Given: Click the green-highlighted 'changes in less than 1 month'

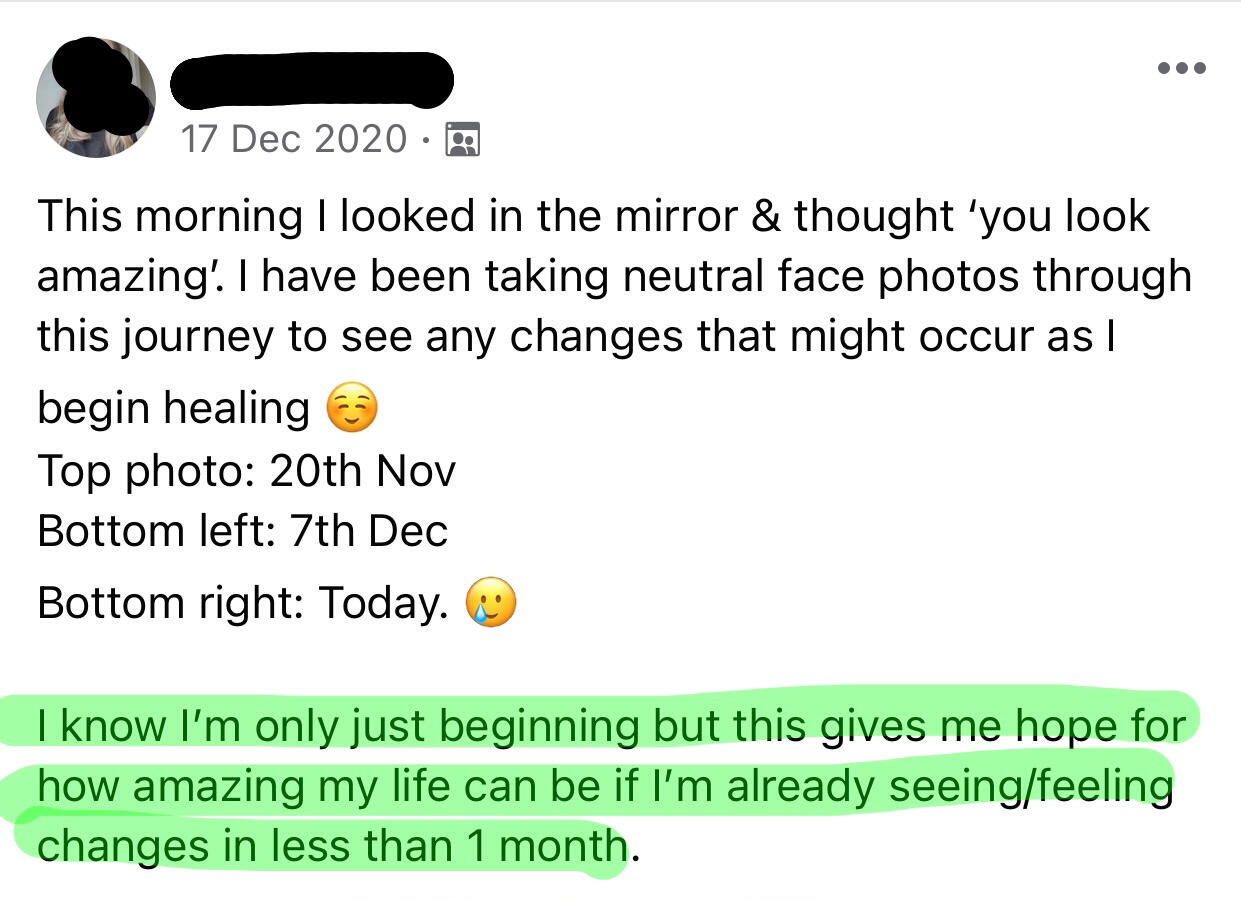Looking at the screenshot, I should [x=330, y=846].
